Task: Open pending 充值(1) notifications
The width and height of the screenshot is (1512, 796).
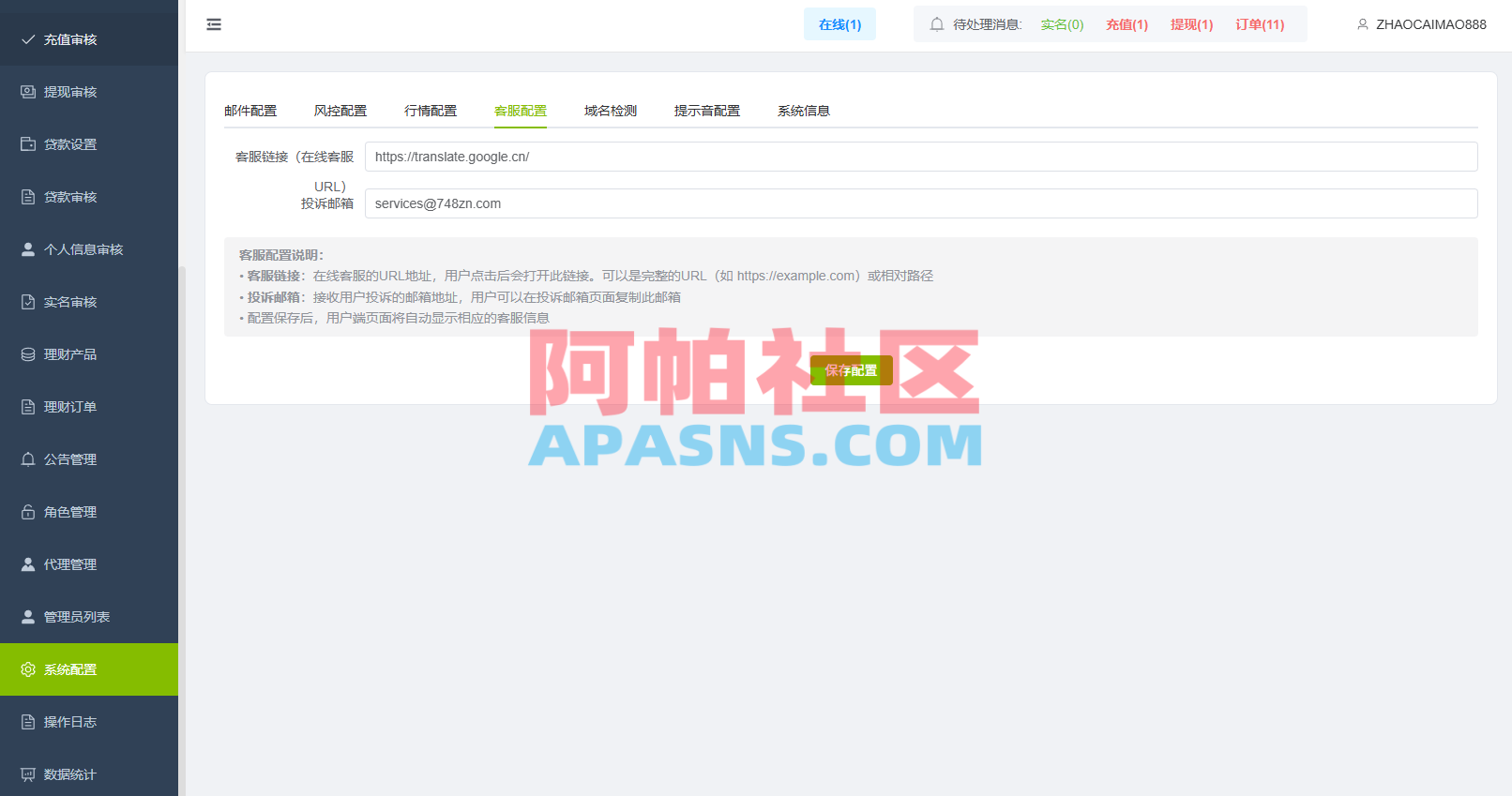Action: 1126,24
